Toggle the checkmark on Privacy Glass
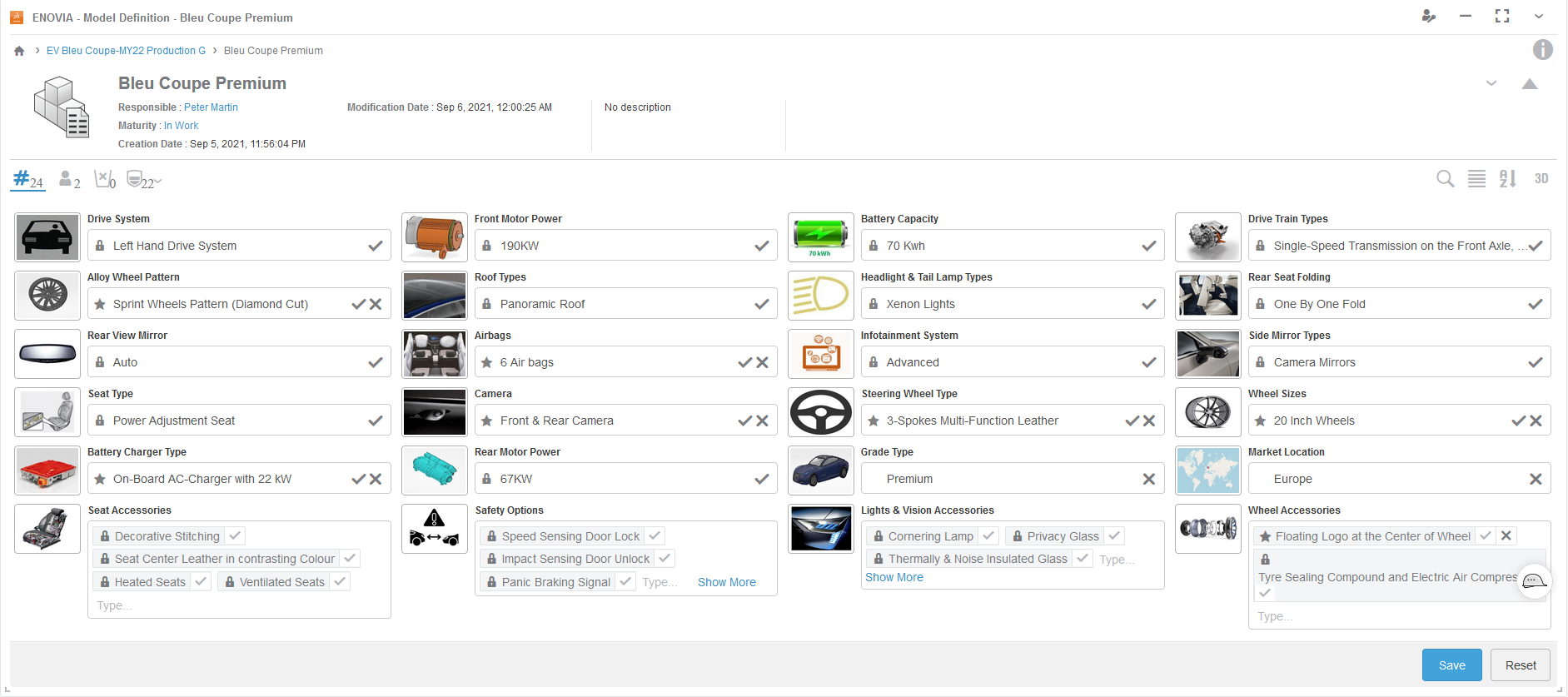The width and height of the screenshot is (1568, 697). pyautogui.click(x=1114, y=536)
